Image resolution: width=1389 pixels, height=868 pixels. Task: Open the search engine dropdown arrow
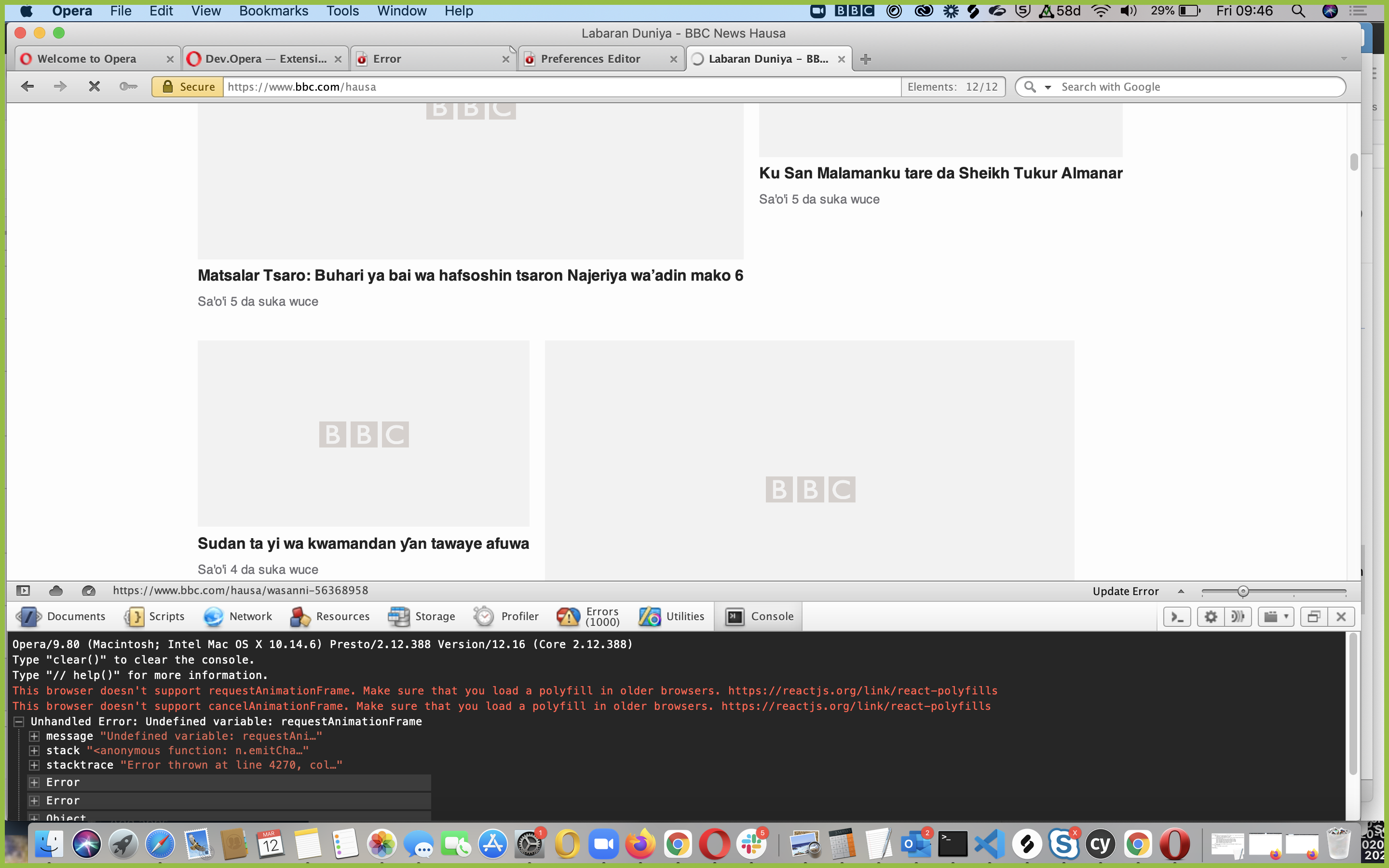[x=1048, y=87]
